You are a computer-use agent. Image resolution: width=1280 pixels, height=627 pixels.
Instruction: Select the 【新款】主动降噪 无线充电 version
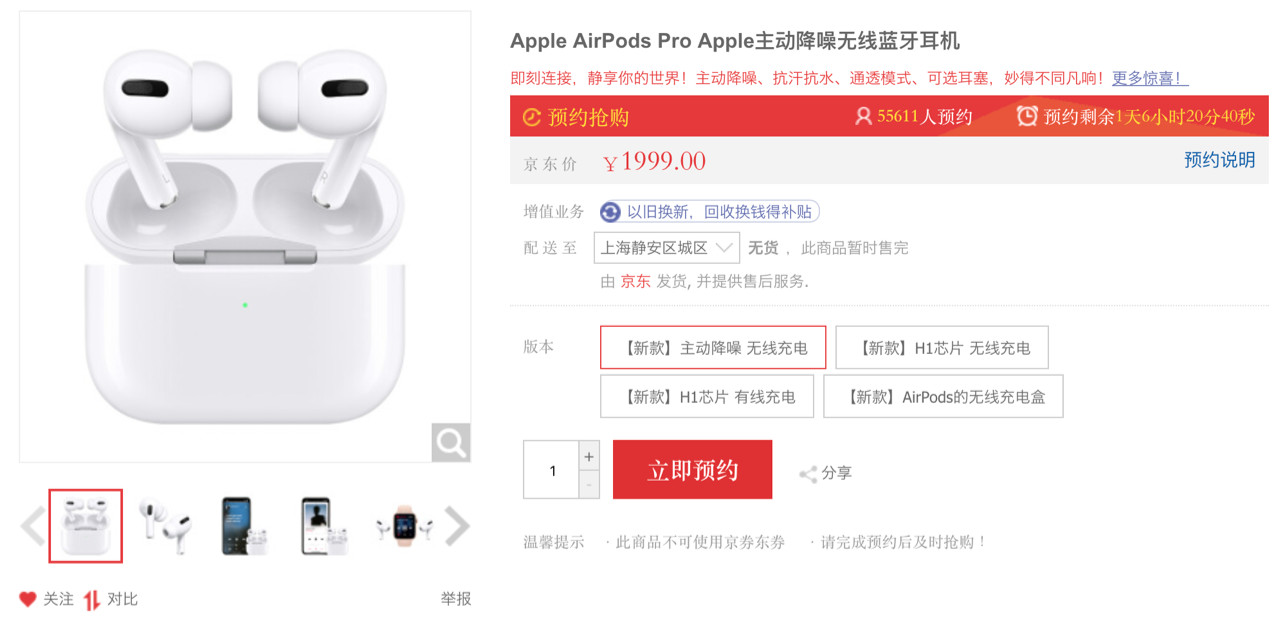point(712,346)
